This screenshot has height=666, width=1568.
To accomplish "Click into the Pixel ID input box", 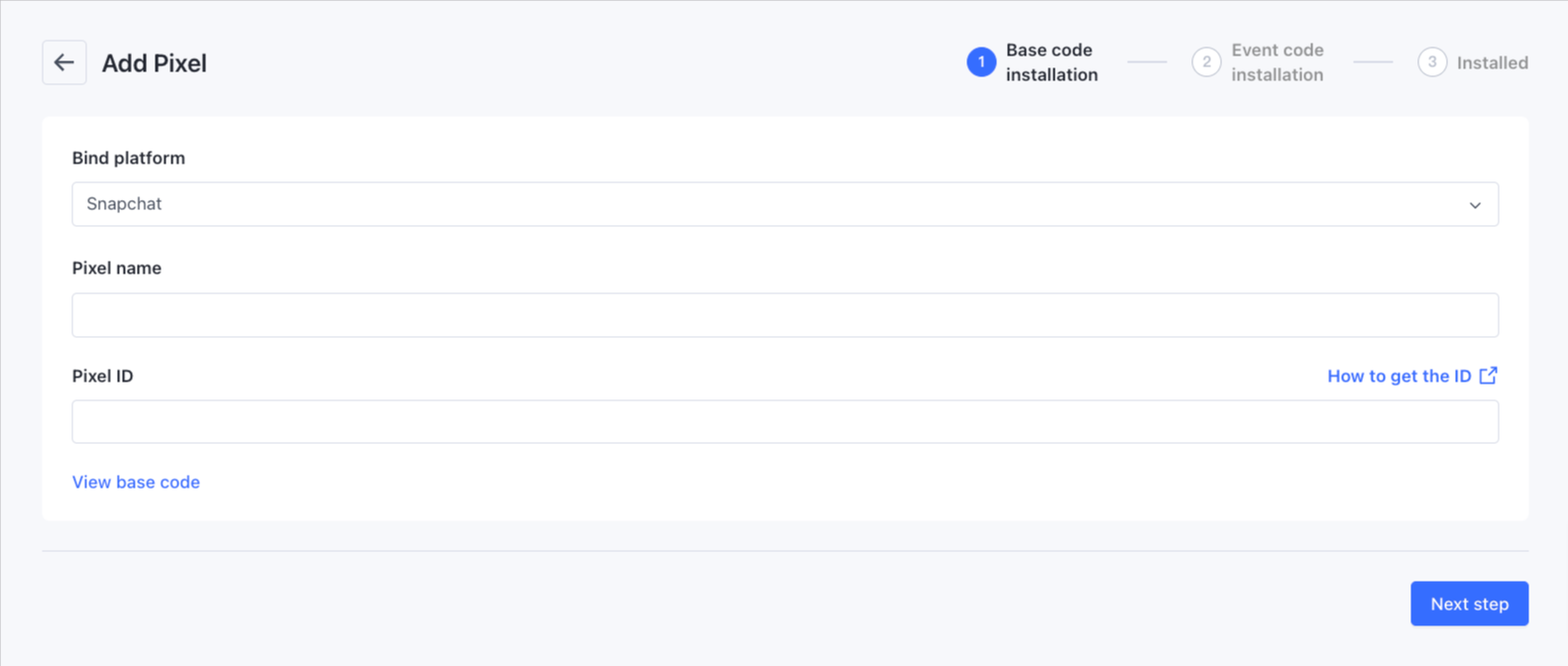I will (x=784, y=422).
